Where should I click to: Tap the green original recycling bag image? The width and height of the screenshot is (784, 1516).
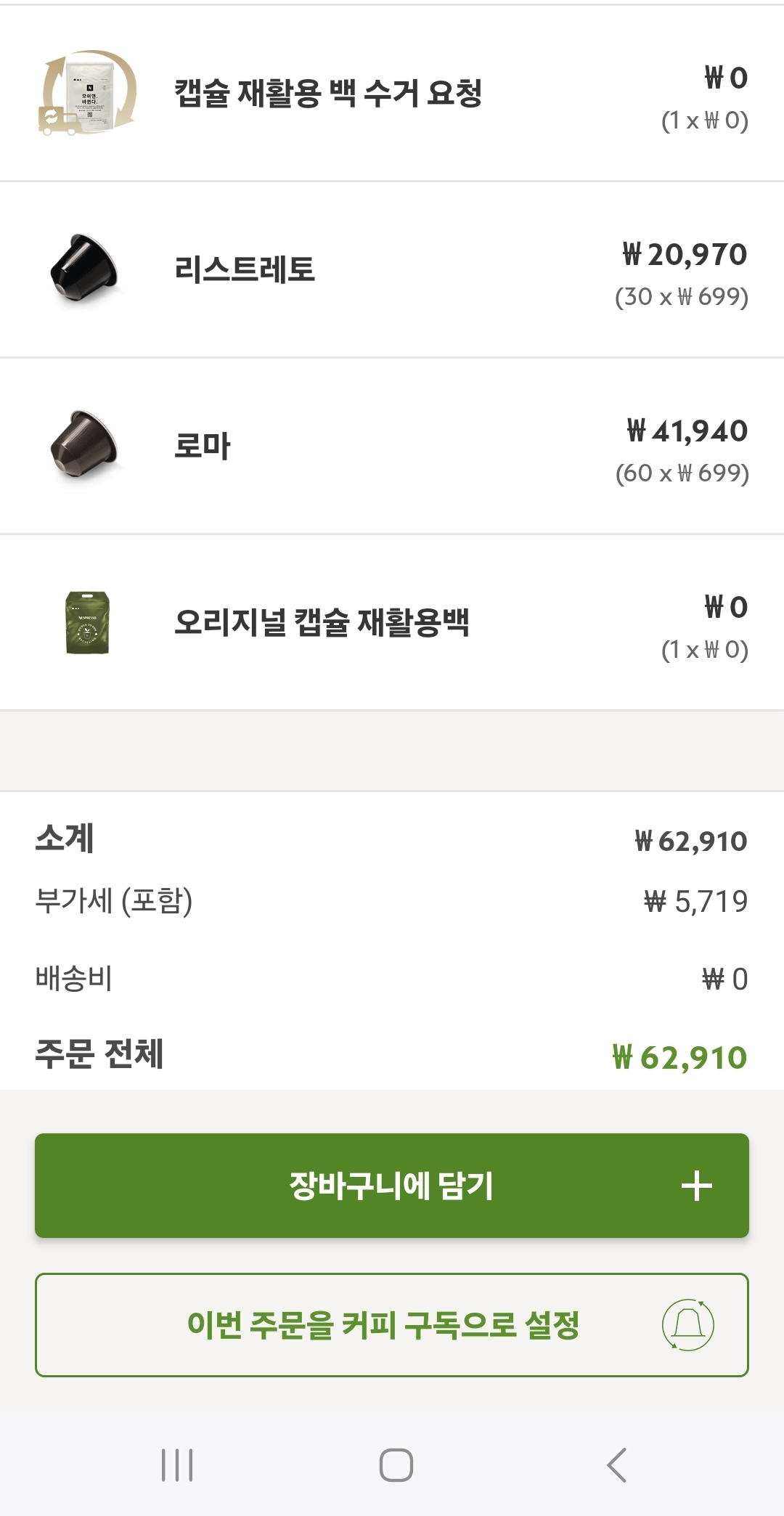click(87, 622)
